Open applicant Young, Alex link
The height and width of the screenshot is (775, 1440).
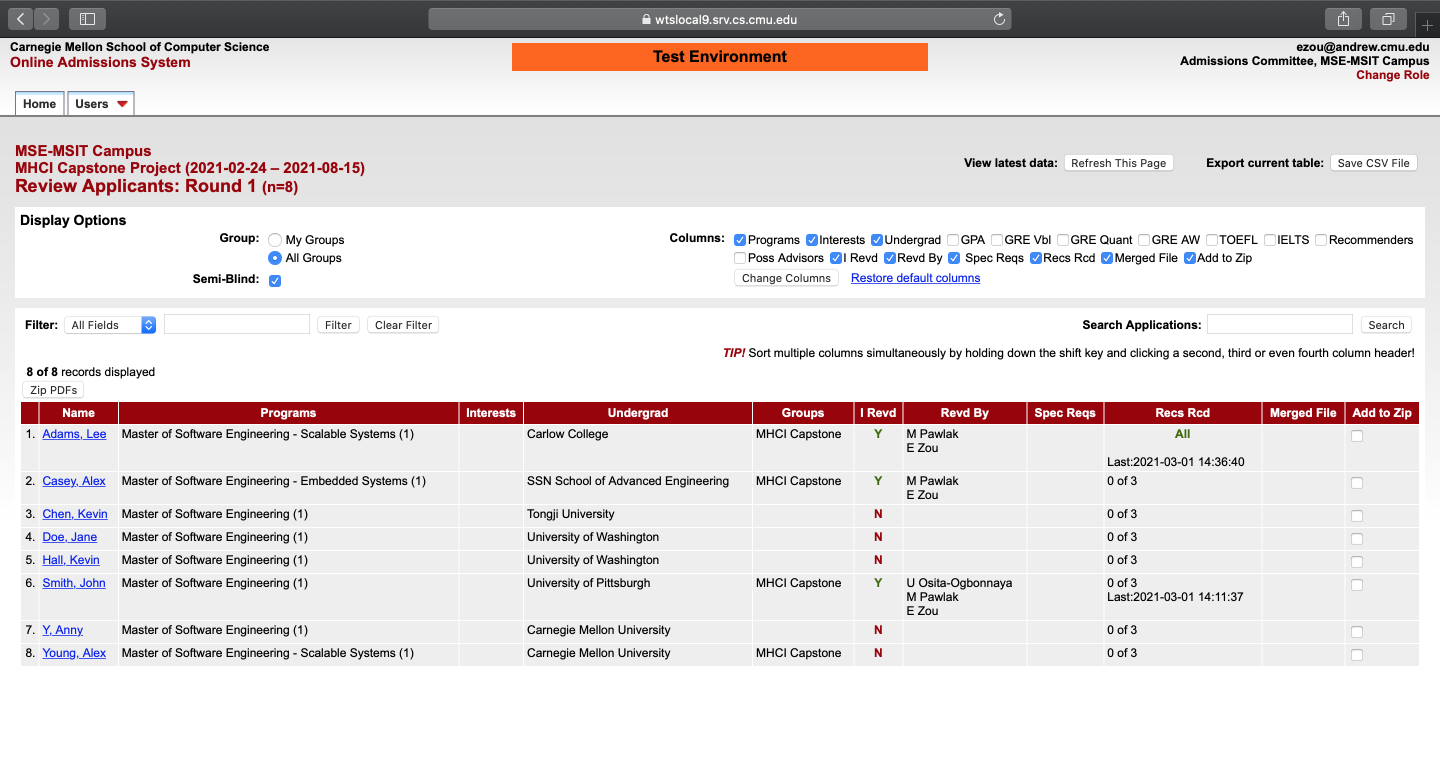[74, 653]
